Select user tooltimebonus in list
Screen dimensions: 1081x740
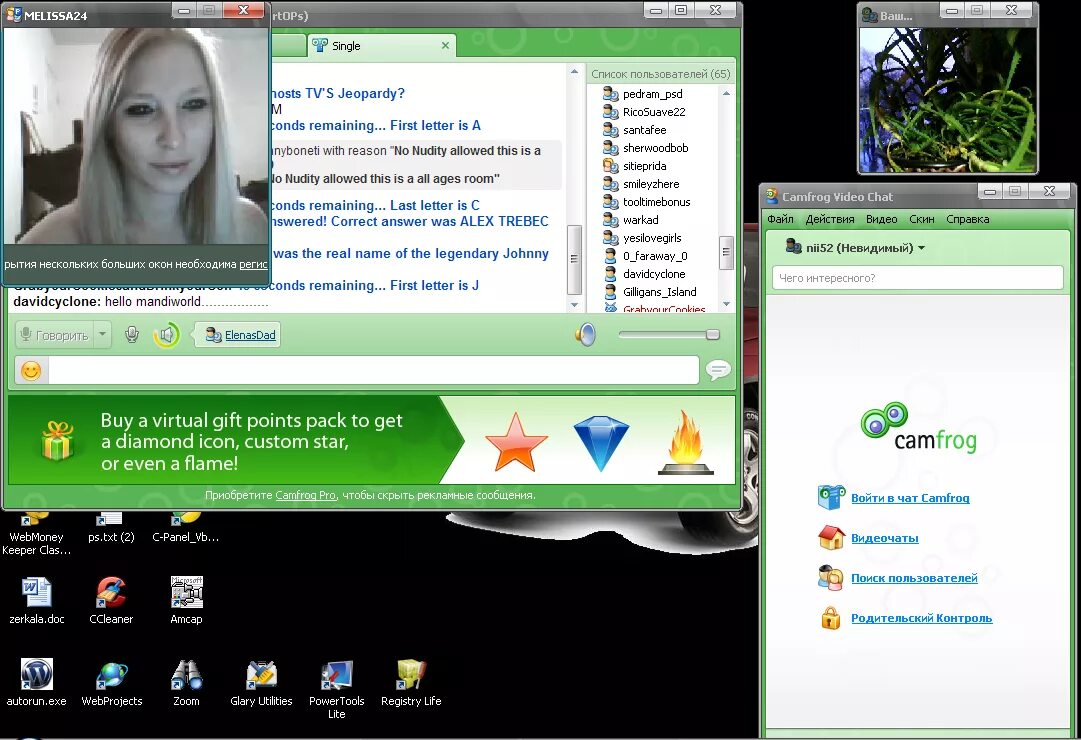coord(656,201)
